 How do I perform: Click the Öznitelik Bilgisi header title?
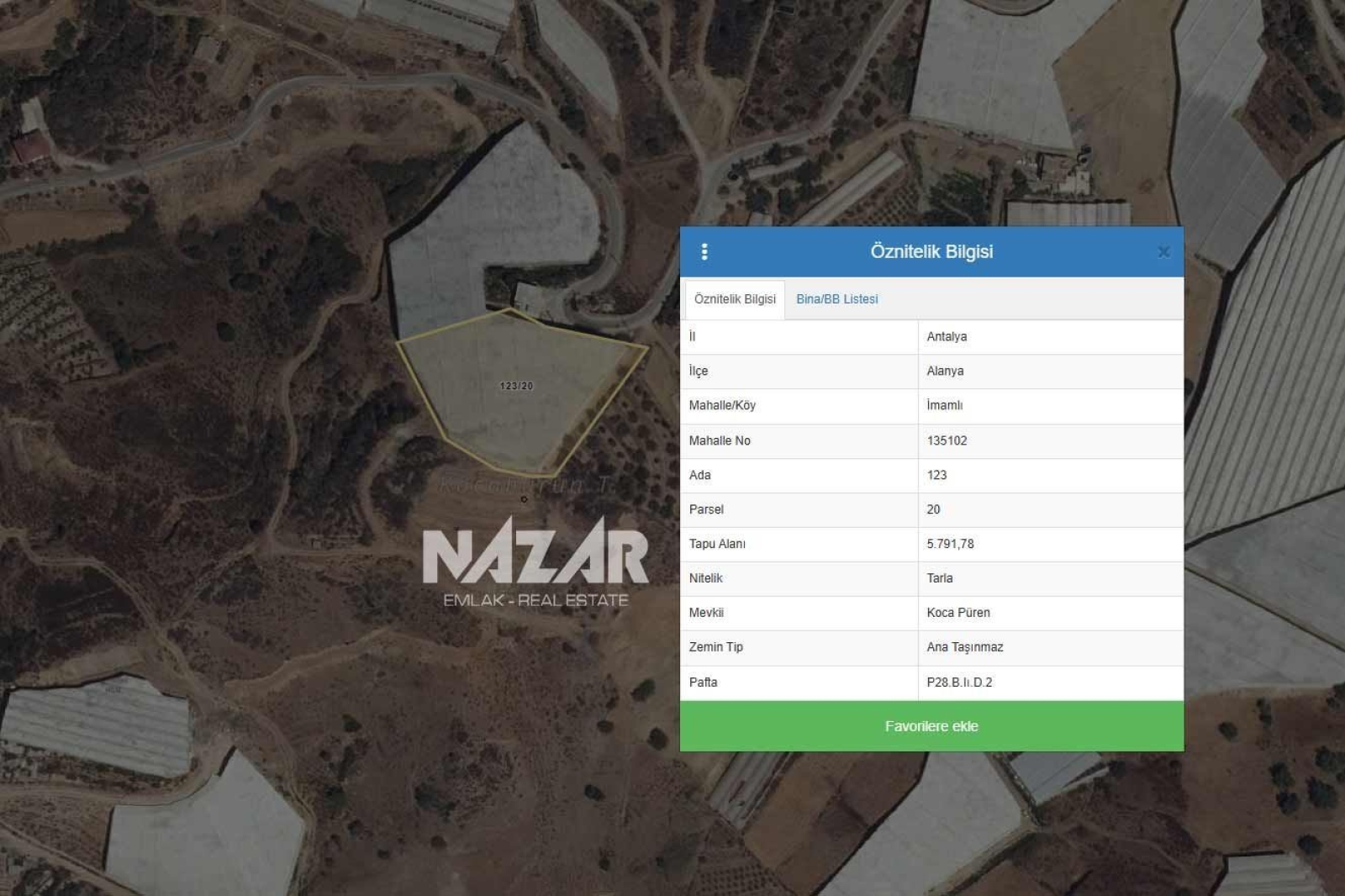tap(931, 251)
